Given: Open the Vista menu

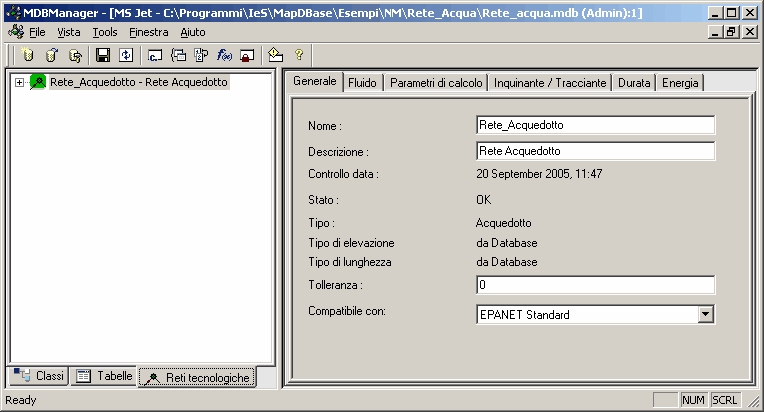Looking at the screenshot, I should tap(69, 32).
